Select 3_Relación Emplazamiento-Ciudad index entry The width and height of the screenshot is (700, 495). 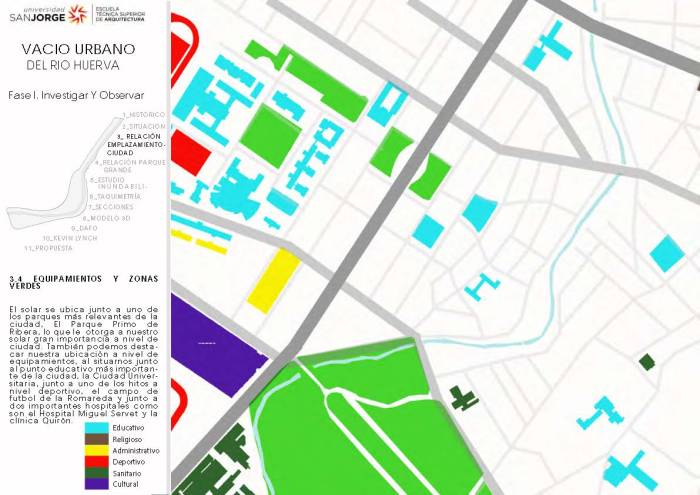[x=135, y=144]
